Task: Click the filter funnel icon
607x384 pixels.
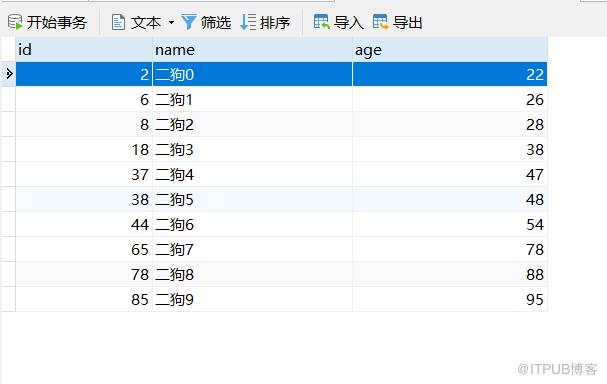Action: coord(189,22)
